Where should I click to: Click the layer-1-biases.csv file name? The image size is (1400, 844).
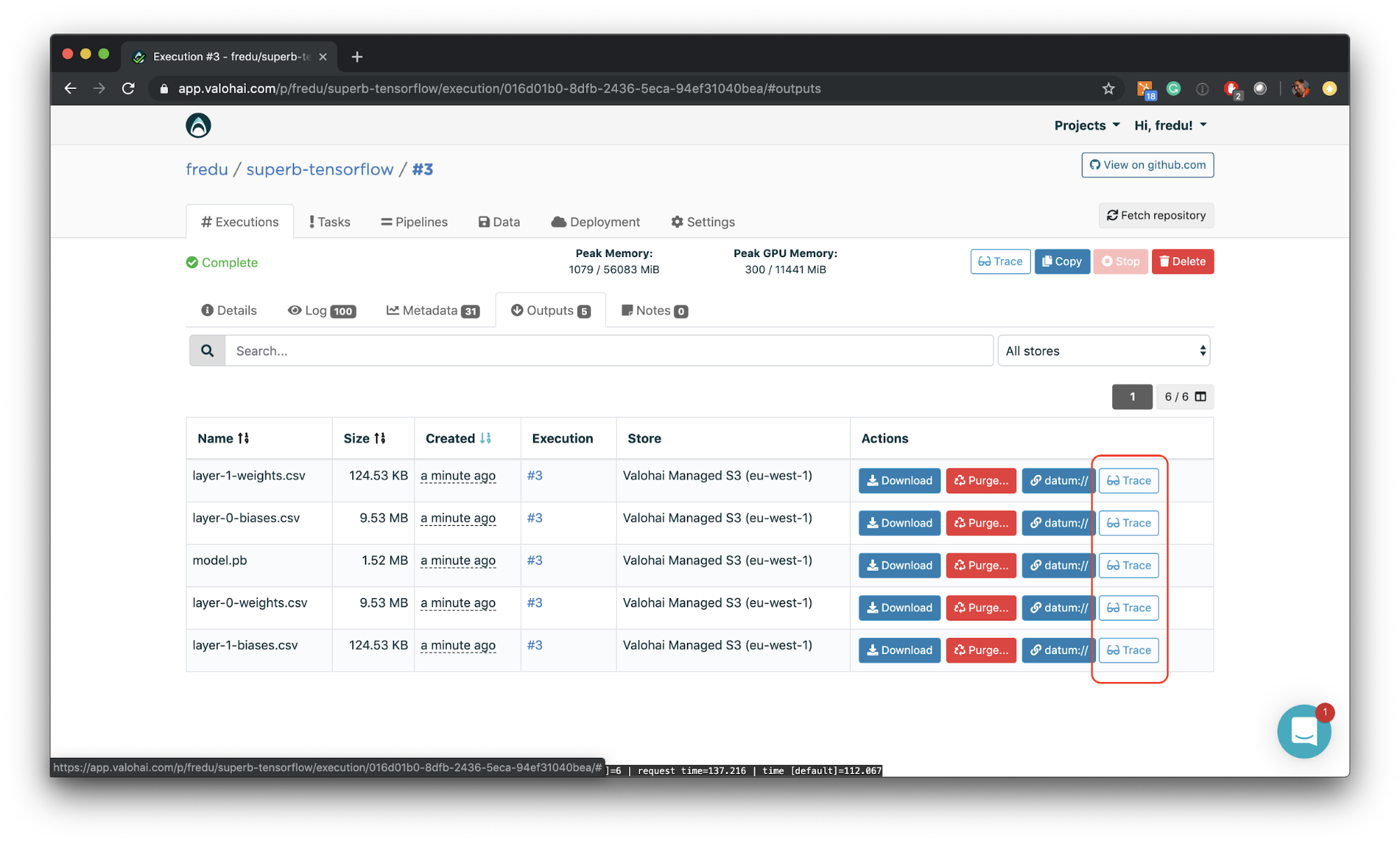[x=245, y=645]
